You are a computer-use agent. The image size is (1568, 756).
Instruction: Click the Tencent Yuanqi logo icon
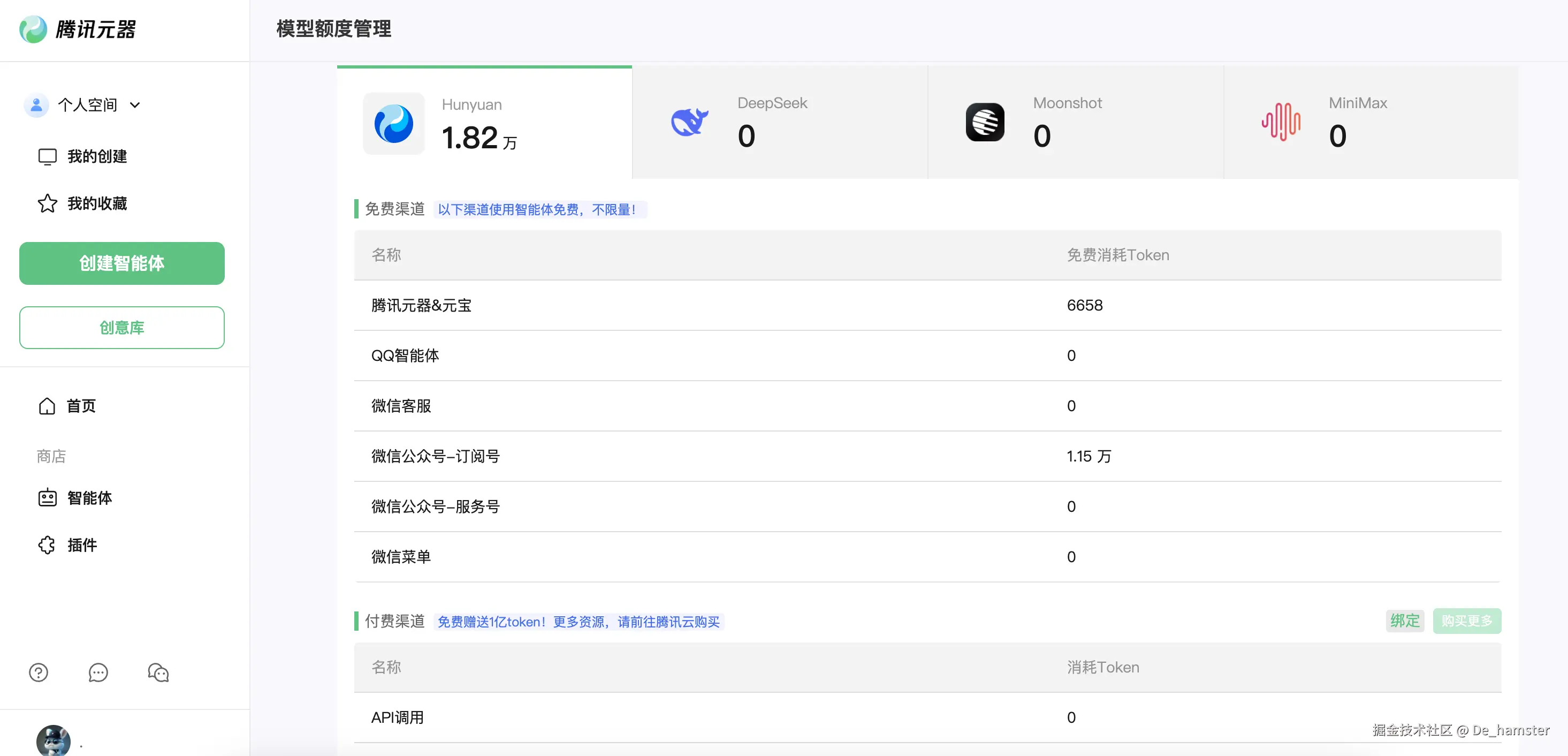point(33,29)
